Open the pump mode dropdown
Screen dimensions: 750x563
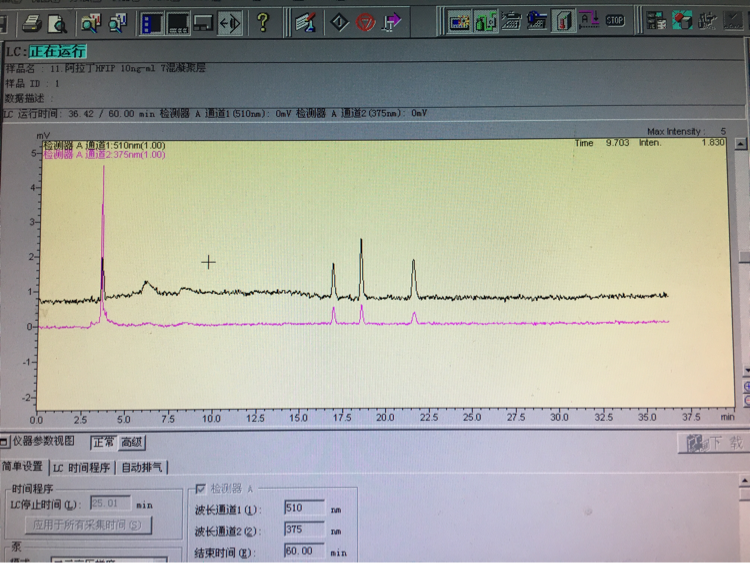tap(109, 559)
